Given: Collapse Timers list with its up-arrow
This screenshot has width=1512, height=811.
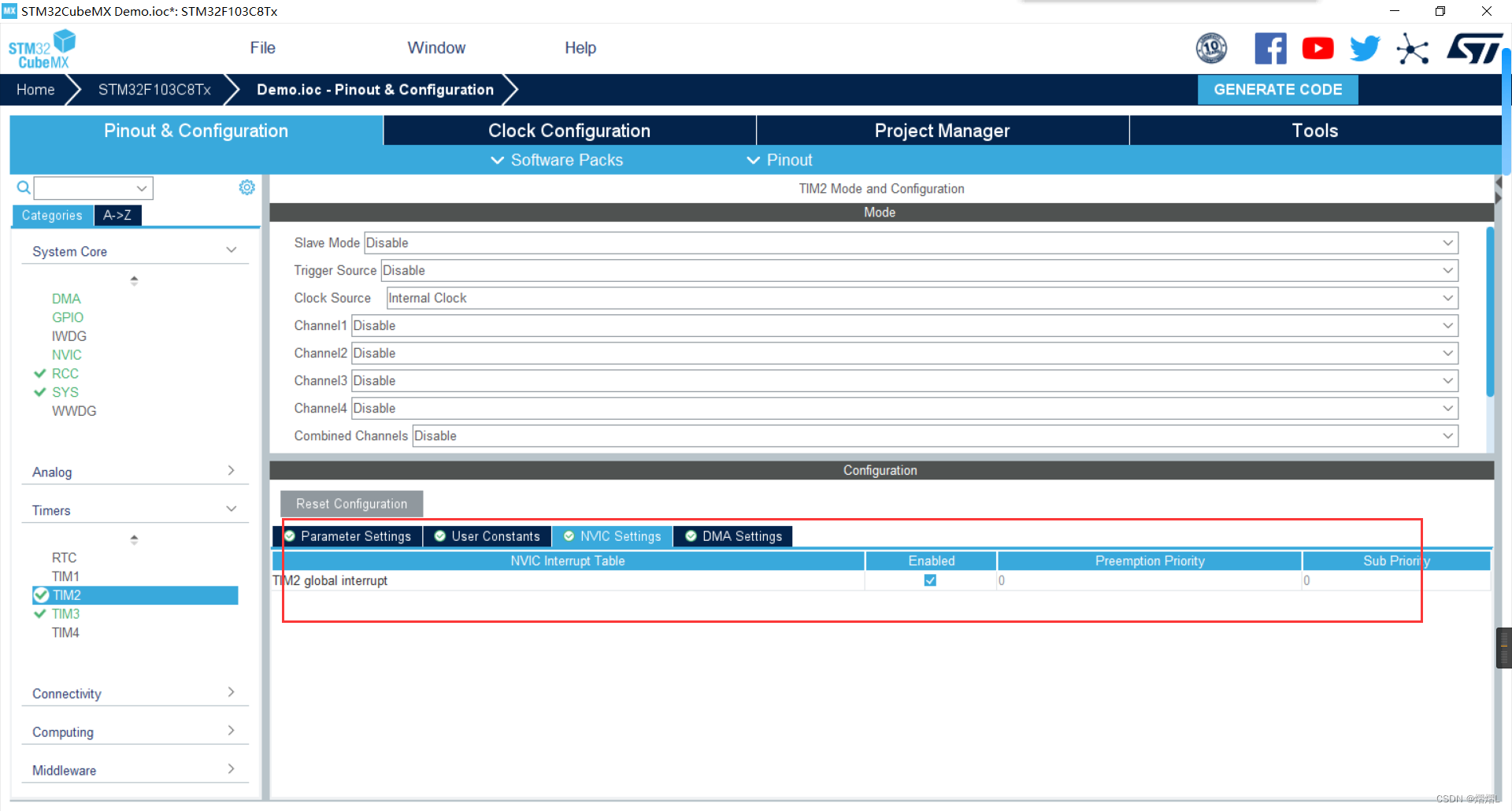Looking at the screenshot, I should tap(134, 539).
